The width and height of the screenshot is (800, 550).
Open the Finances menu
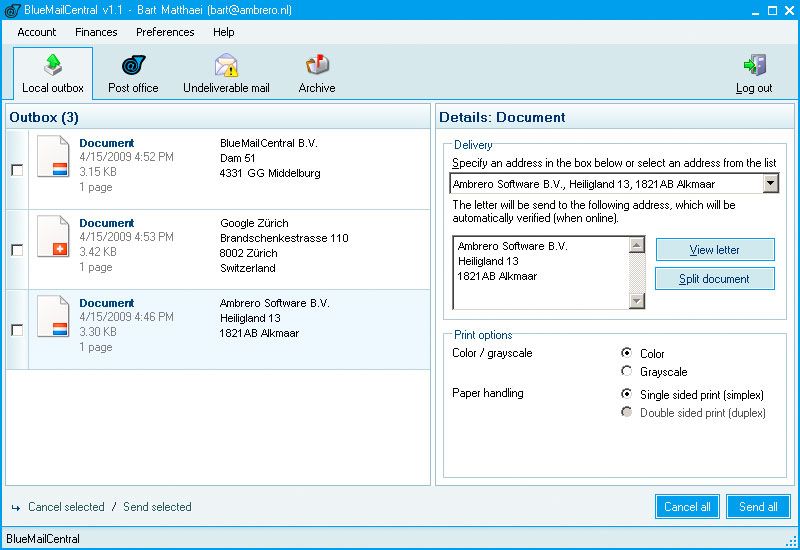coord(96,32)
